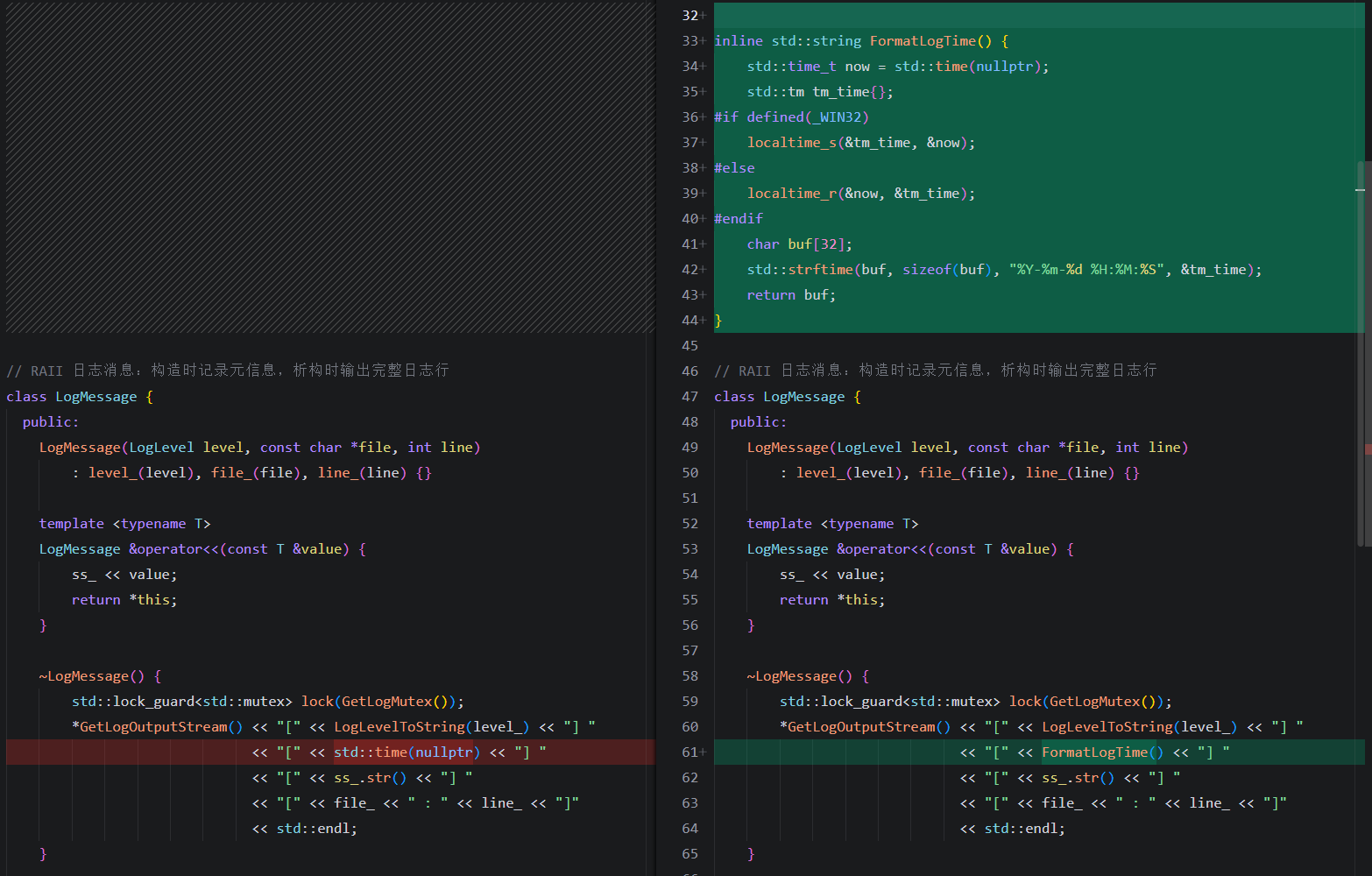Click LogLevelToString in the left pane
The width and height of the screenshot is (1372, 876).
point(400,727)
